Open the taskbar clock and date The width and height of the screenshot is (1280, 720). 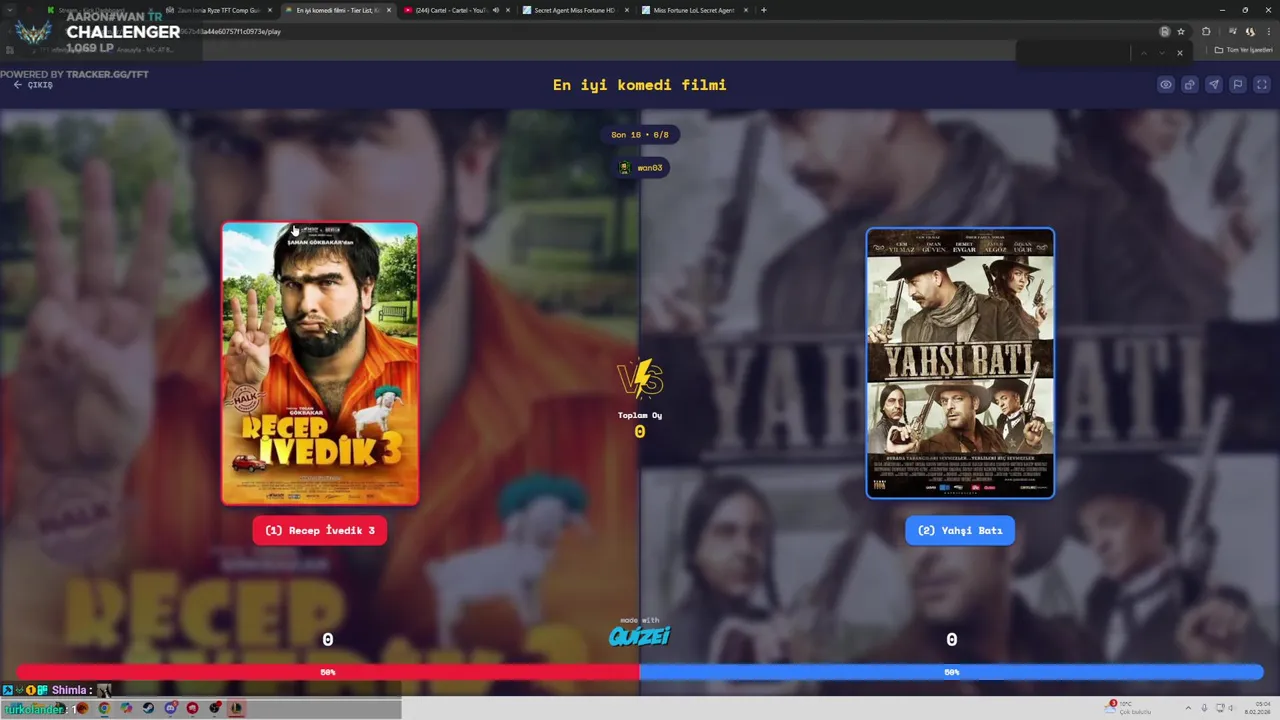pyautogui.click(x=1258, y=708)
